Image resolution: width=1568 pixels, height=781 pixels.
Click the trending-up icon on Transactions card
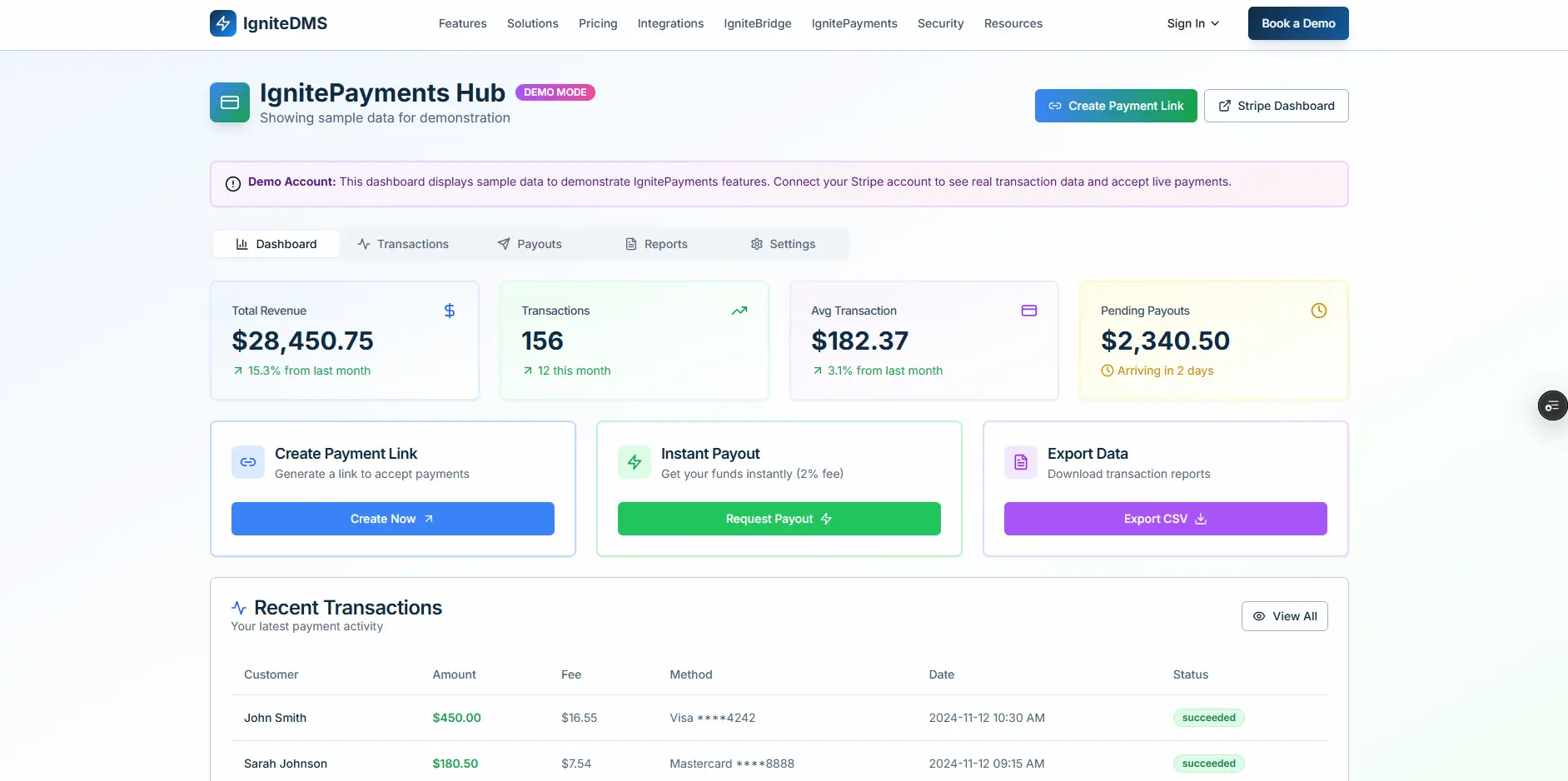(739, 311)
